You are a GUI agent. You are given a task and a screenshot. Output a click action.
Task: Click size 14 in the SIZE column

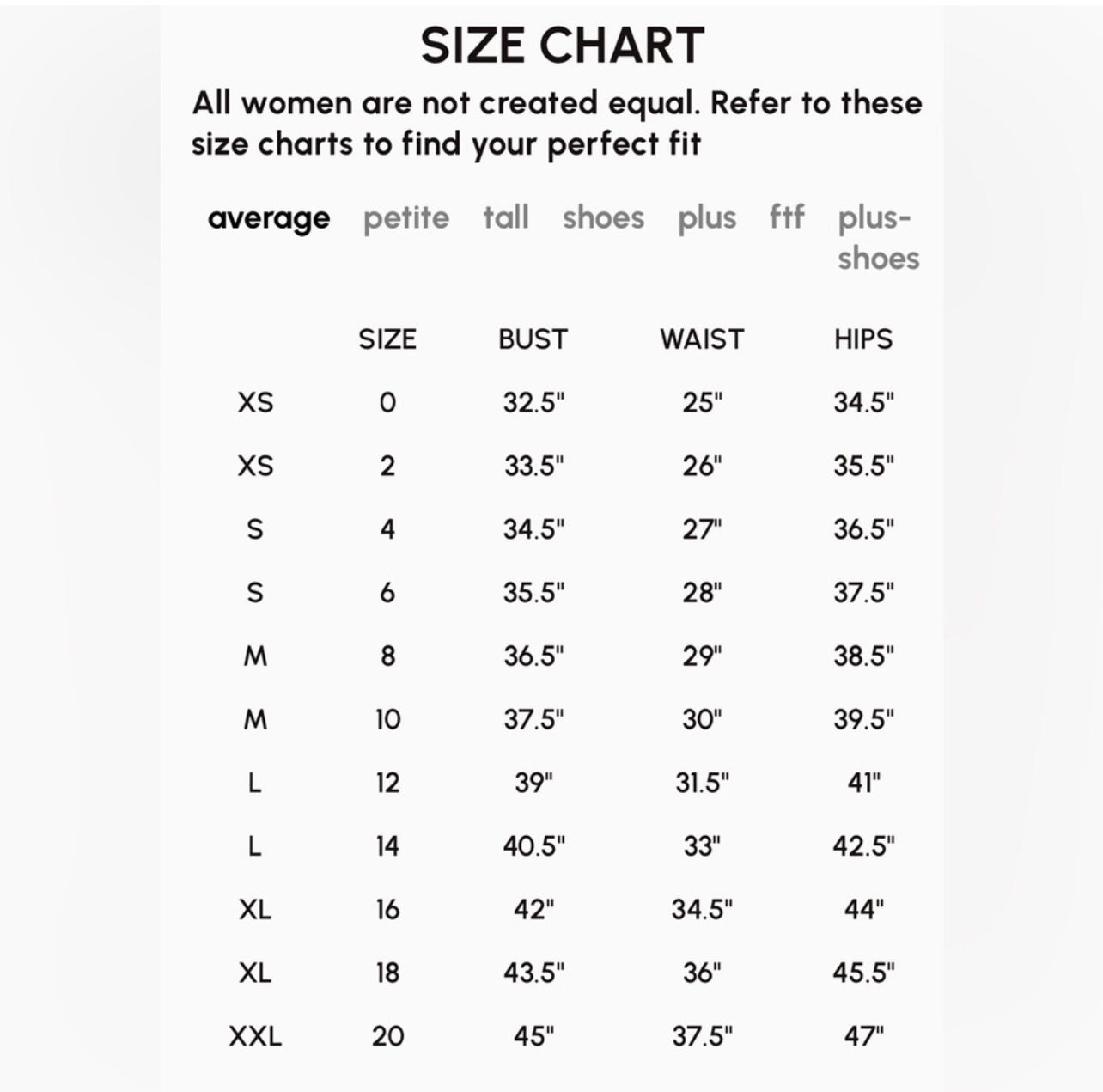click(387, 846)
